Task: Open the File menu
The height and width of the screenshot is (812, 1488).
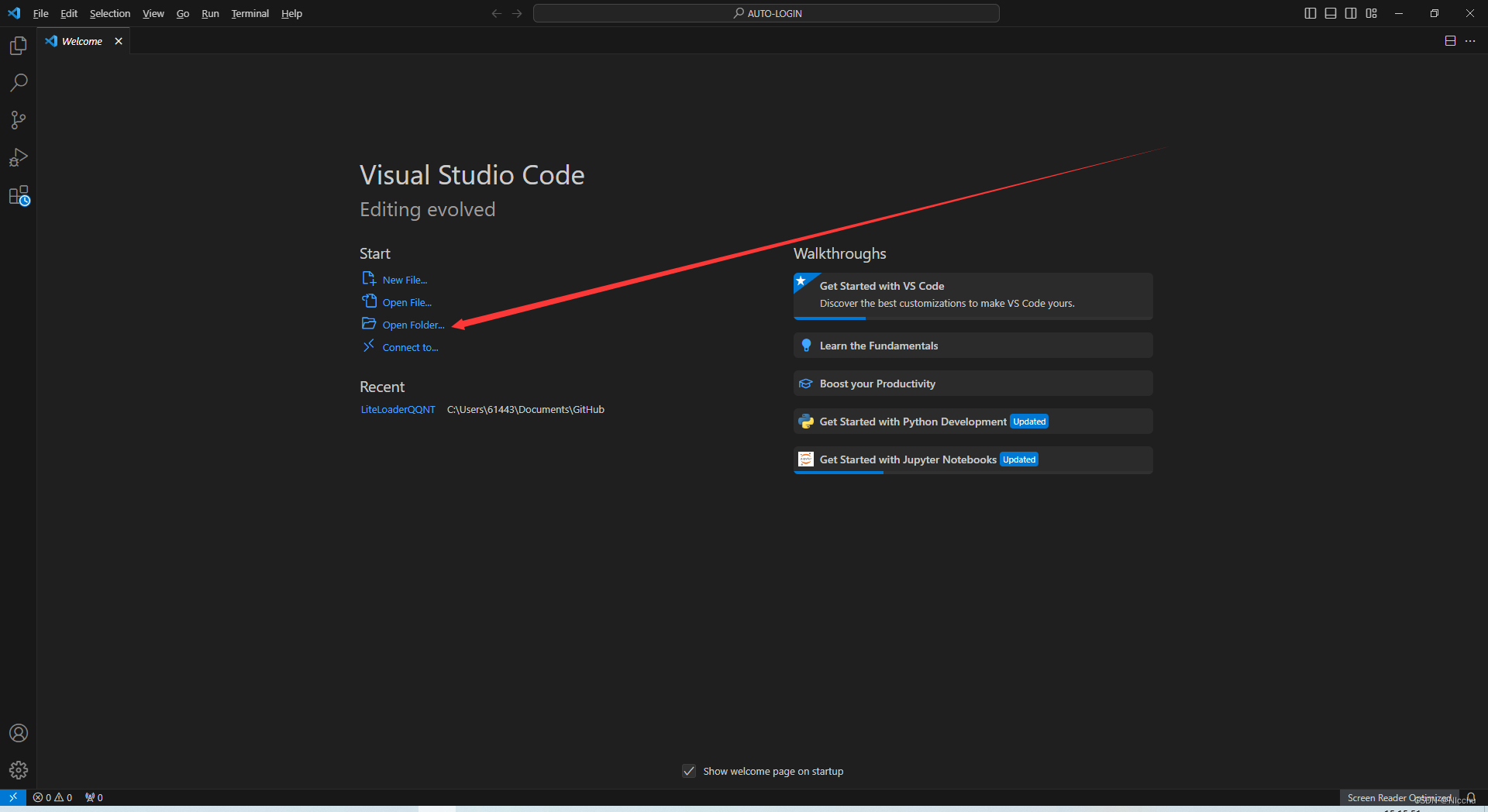Action: (40, 13)
